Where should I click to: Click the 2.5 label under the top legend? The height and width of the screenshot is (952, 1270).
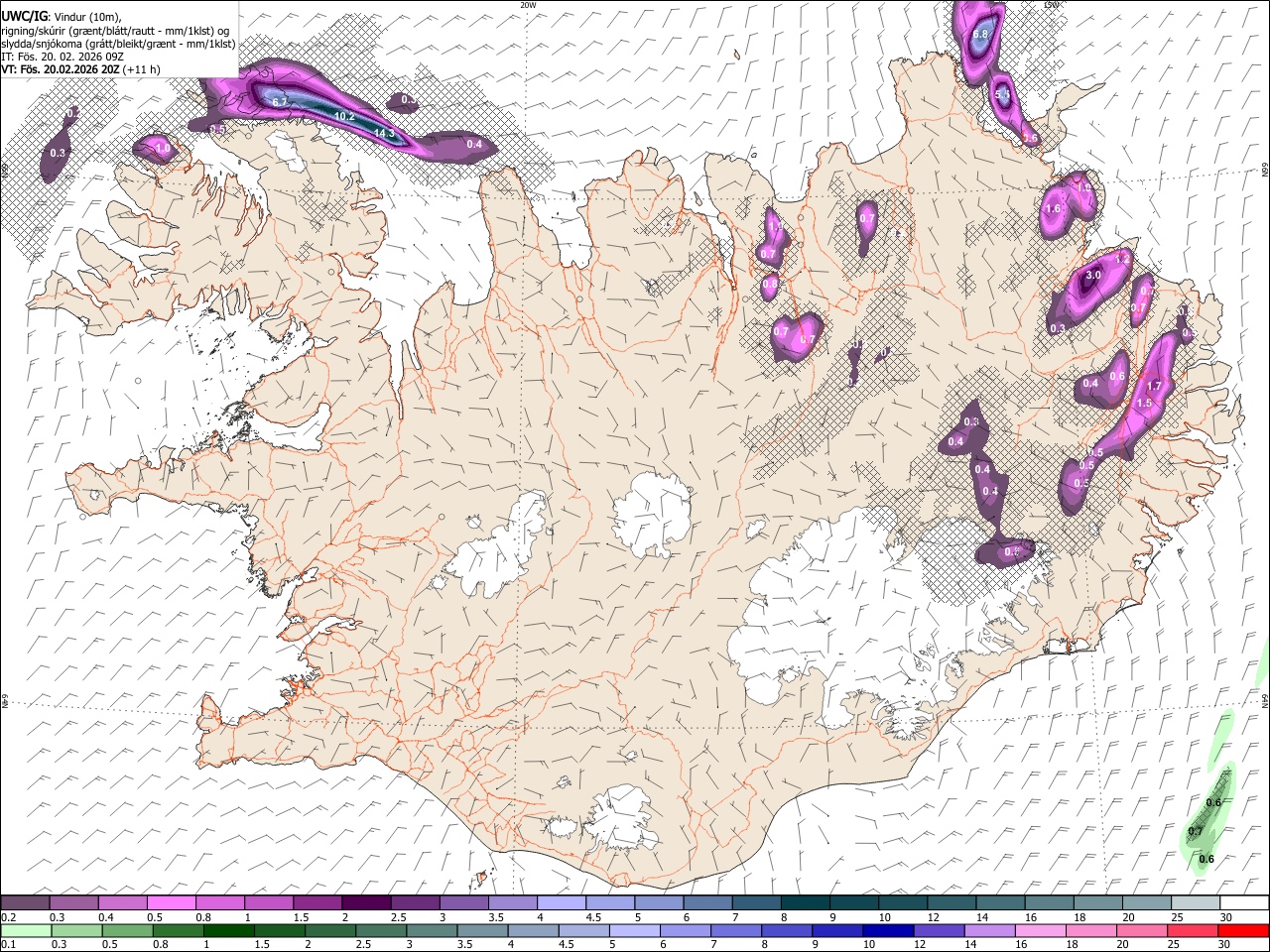click(399, 917)
